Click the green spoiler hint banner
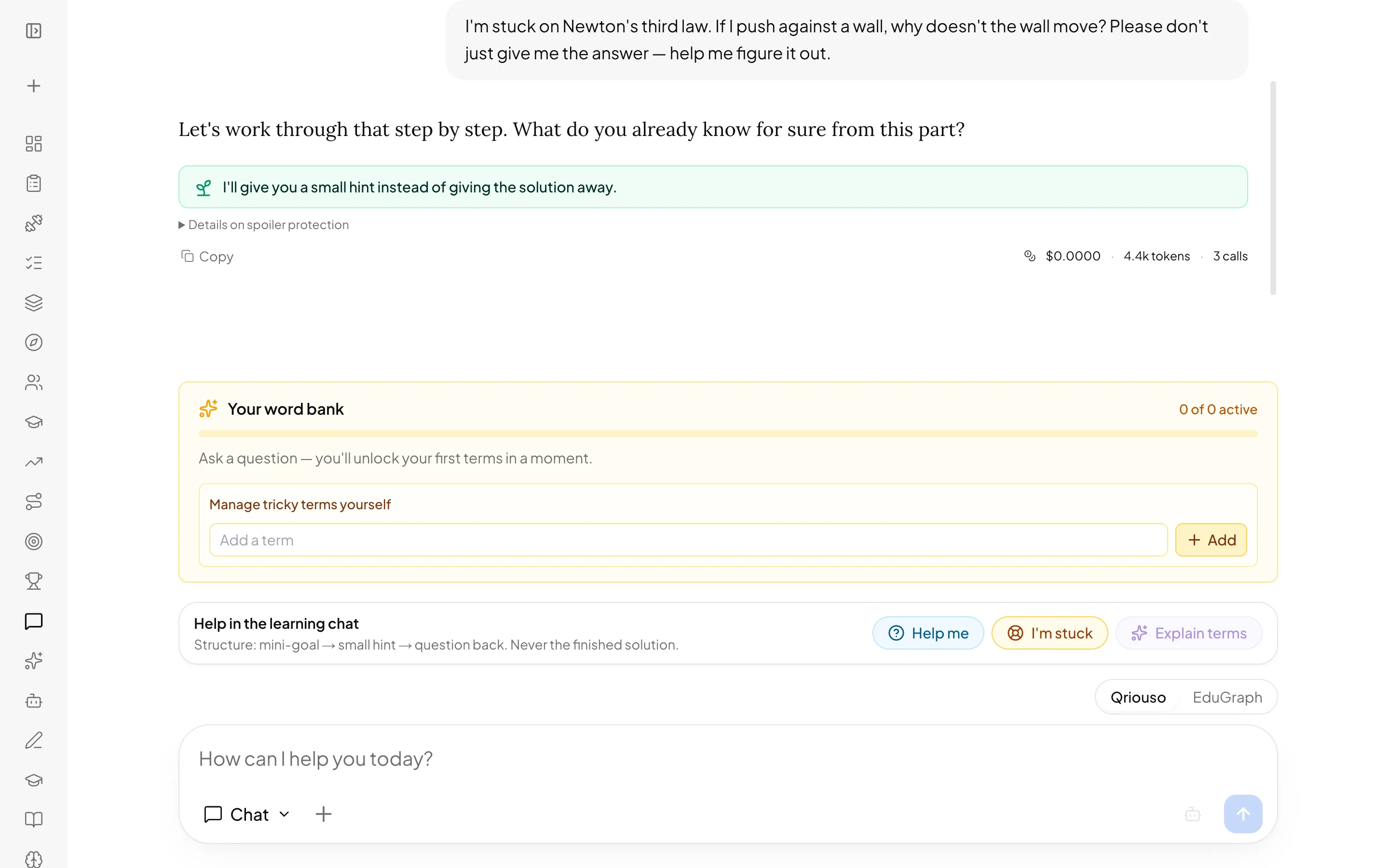The height and width of the screenshot is (868, 1389). (713, 187)
